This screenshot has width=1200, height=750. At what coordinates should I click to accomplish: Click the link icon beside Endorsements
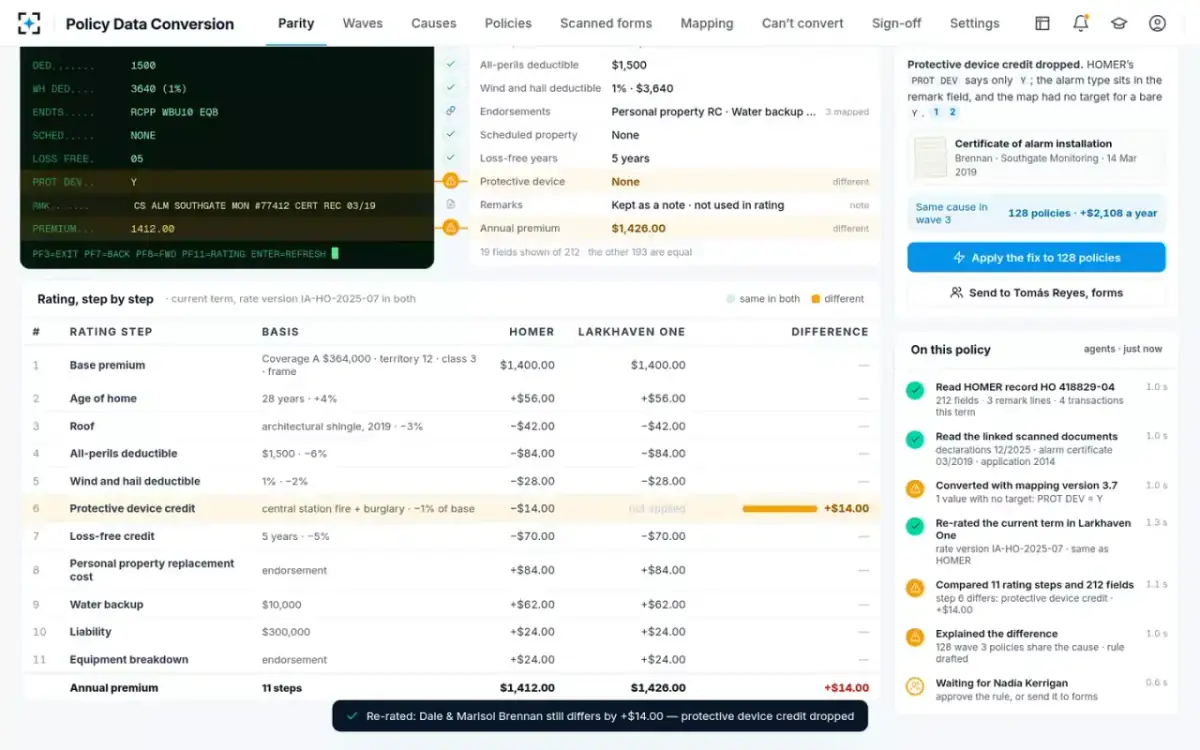451,111
